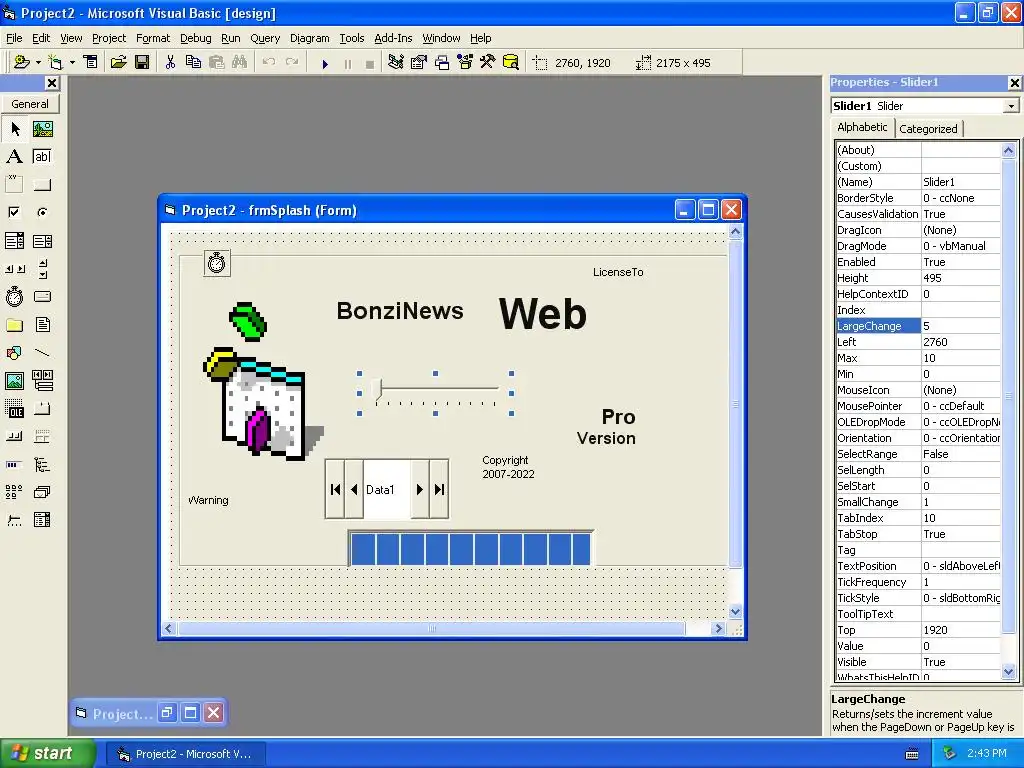Click the Properties list scroll-up arrow
This screenshot has width=1024, height=768.
coord(1008,151)
